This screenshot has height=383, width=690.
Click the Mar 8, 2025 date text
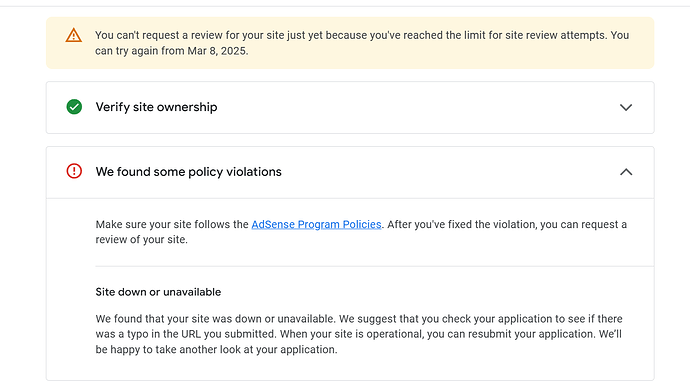point(217,51)
